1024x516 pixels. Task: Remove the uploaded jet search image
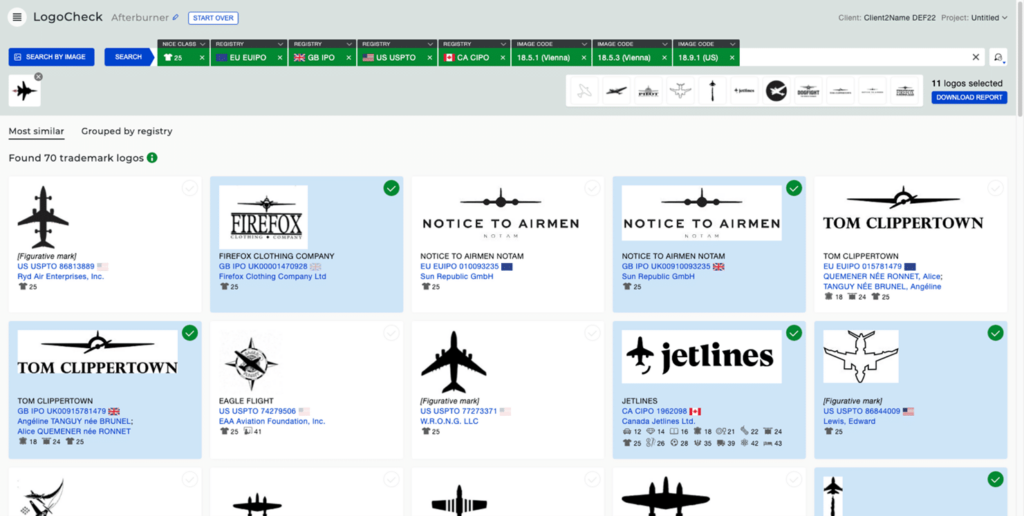click(38, 77)
